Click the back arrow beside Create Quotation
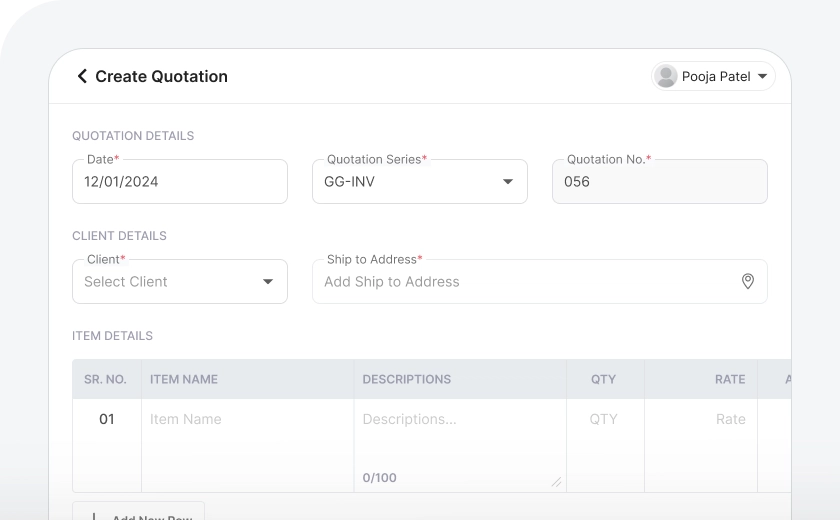Viewport: 840px width, 520px height. click(x=82, y=76)
